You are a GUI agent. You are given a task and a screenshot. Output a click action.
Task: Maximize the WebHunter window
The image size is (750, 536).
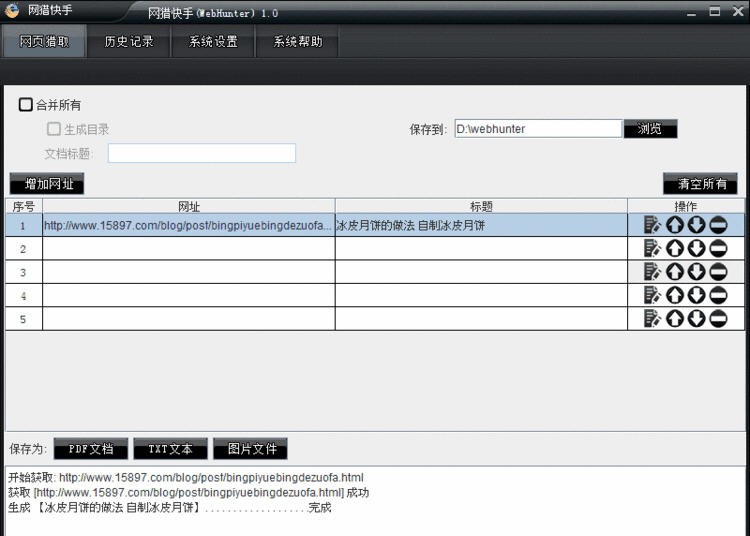click(x=715, y=11)
